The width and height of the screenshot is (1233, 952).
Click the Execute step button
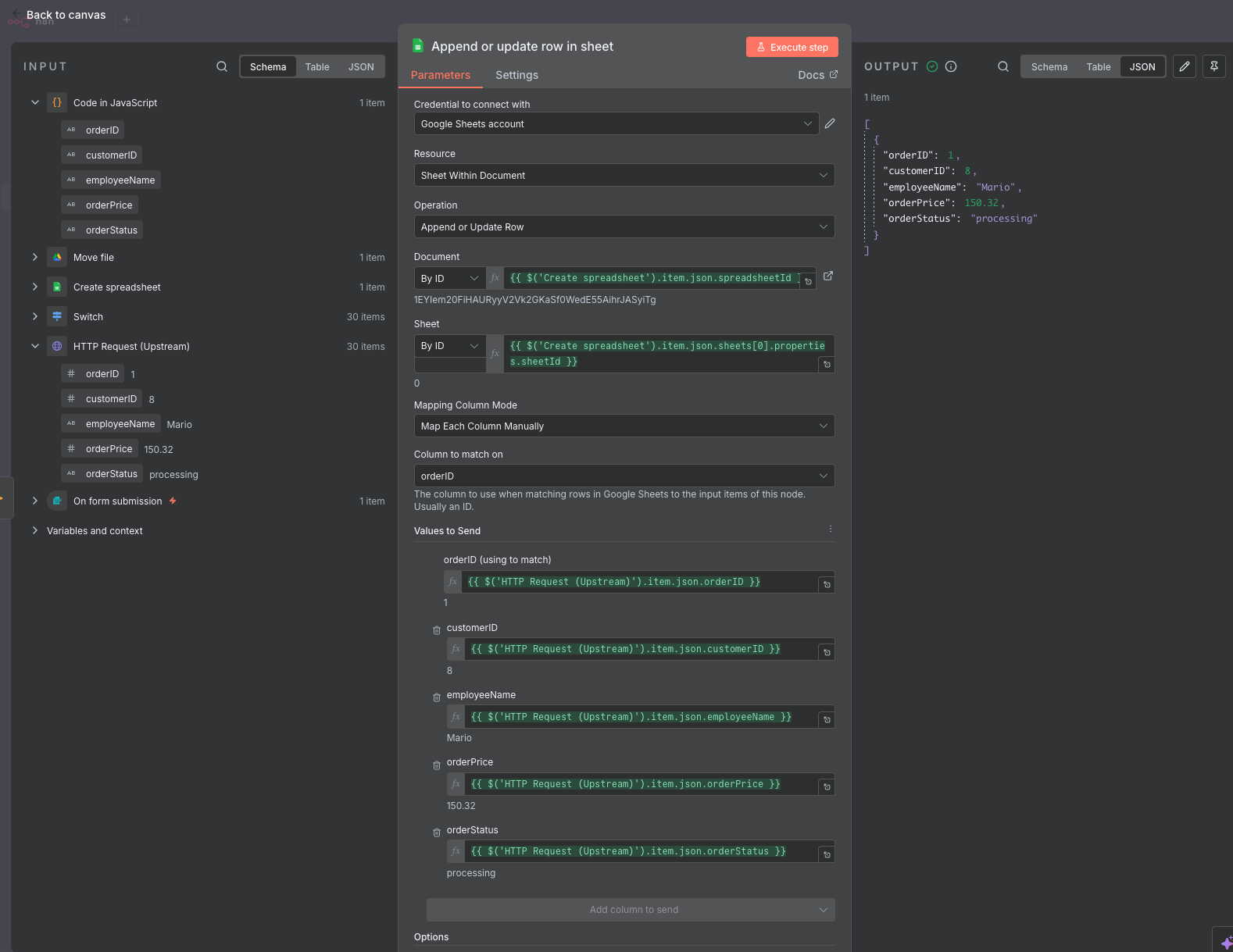point(792,47)
